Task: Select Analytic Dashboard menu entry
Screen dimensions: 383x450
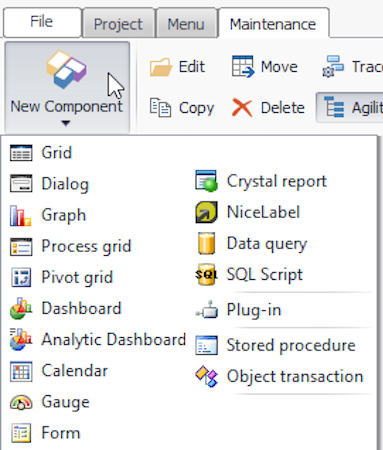Action: coord(98,340)
